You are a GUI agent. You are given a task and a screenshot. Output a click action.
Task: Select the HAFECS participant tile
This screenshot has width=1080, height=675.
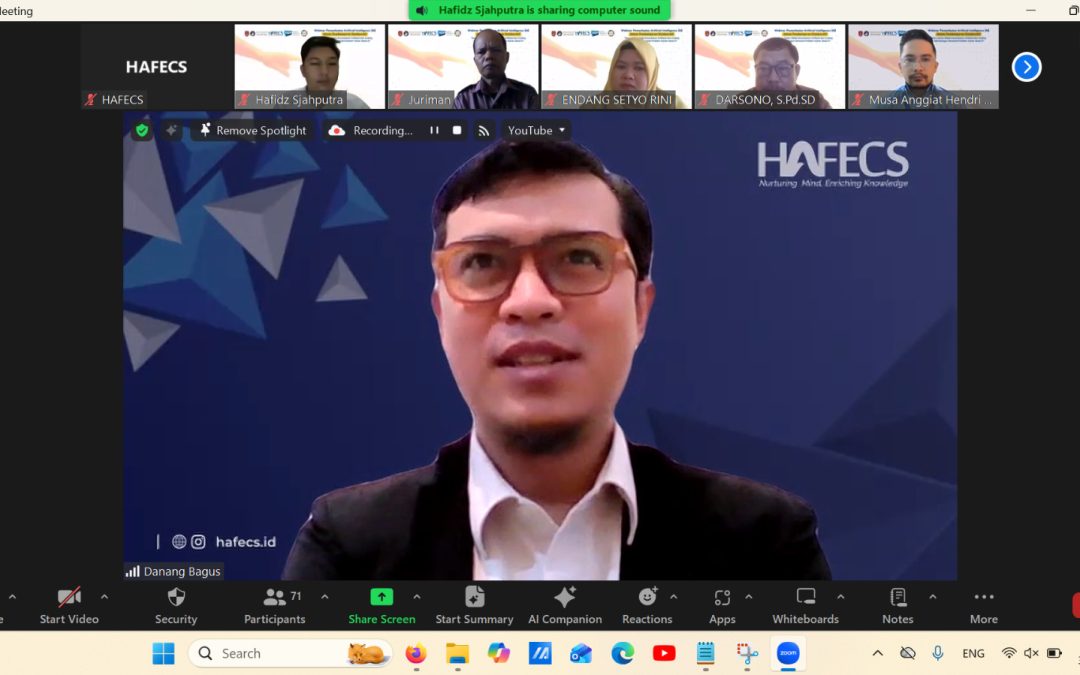click(x=156, y=67)
